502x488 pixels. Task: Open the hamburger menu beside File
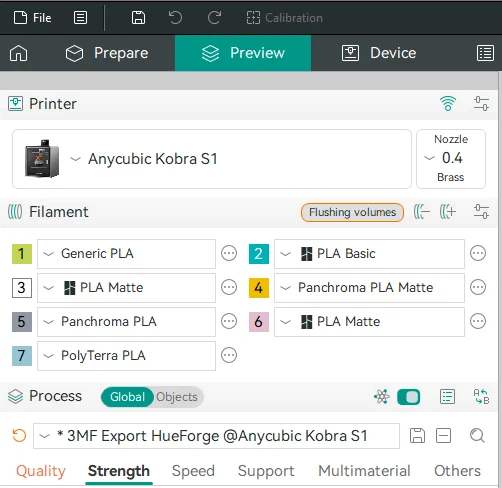[80, 18]
